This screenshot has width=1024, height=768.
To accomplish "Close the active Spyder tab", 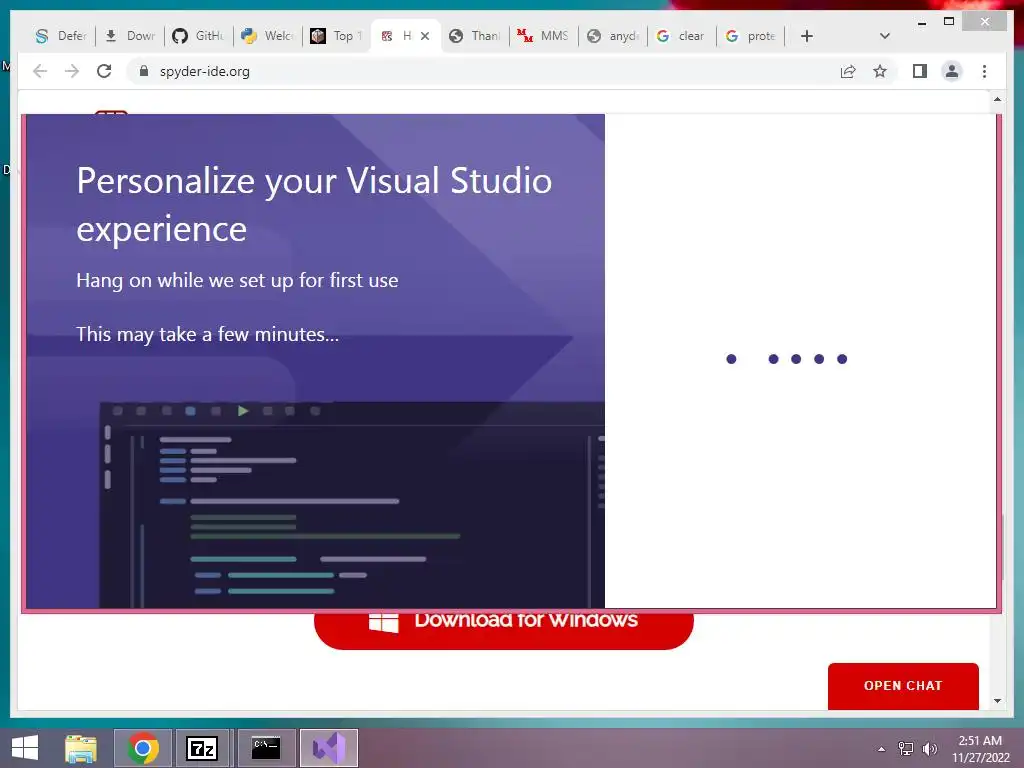I will (x=425, y=36).
